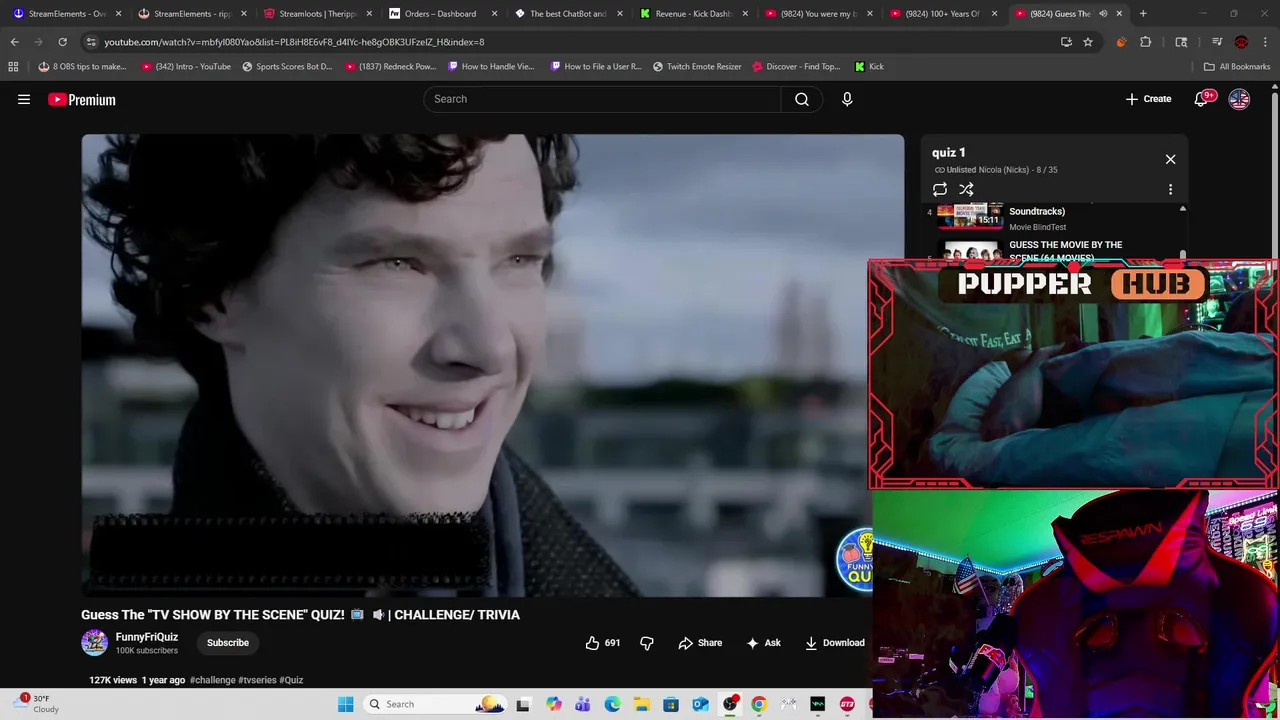Open the bookmarks apps grid icon
This screenshot has height=720, width=1280.
coord(13,66)
